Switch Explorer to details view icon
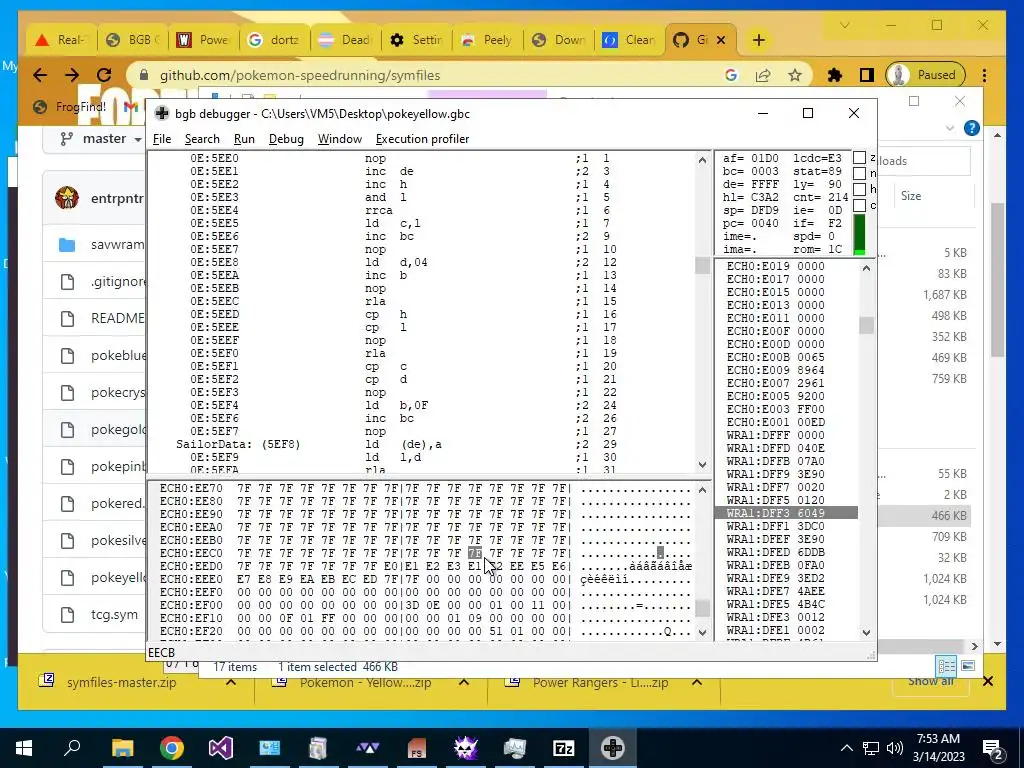 coord(946,665)
